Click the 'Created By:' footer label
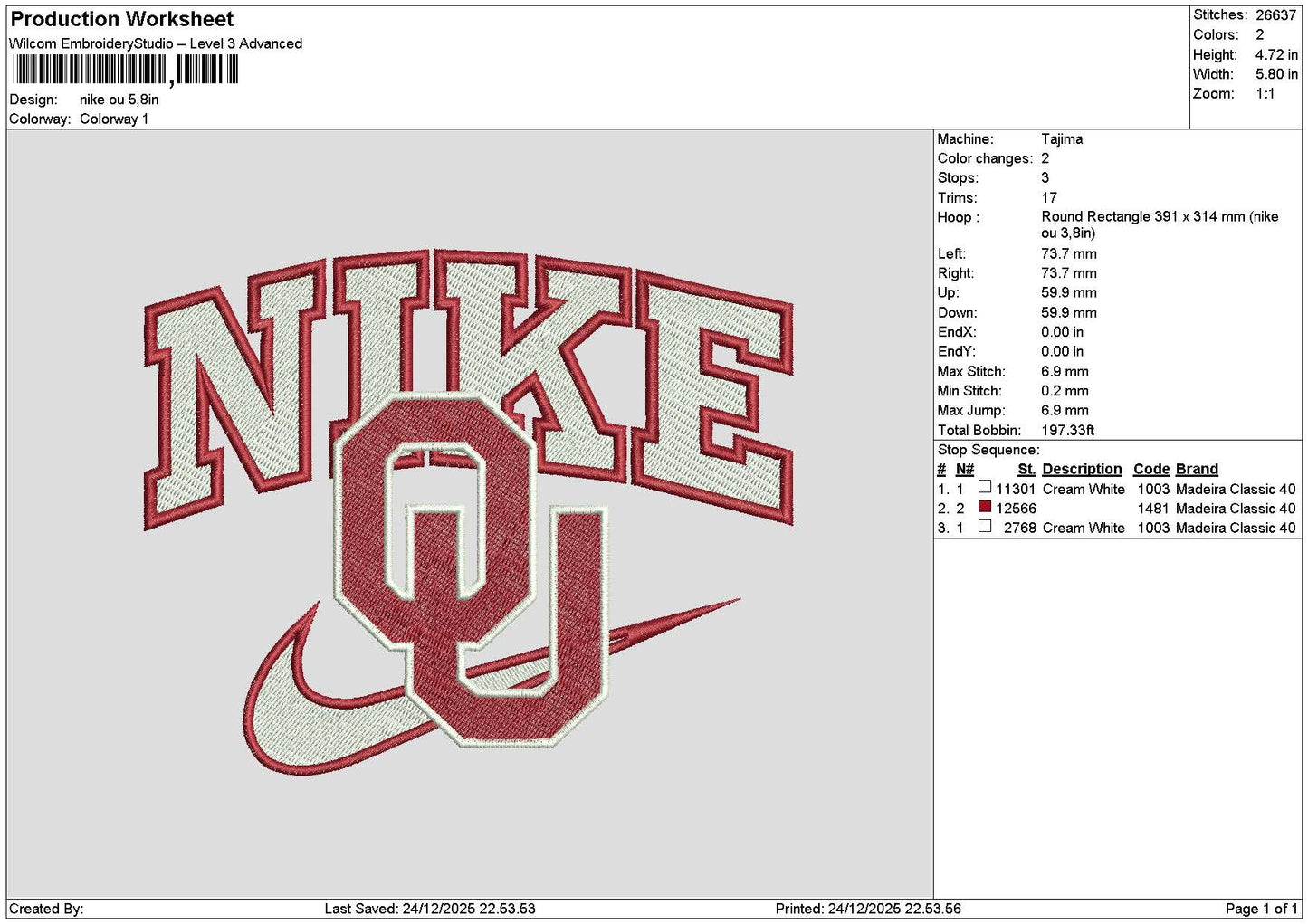The image size is (1308, 924). [46, 909]
